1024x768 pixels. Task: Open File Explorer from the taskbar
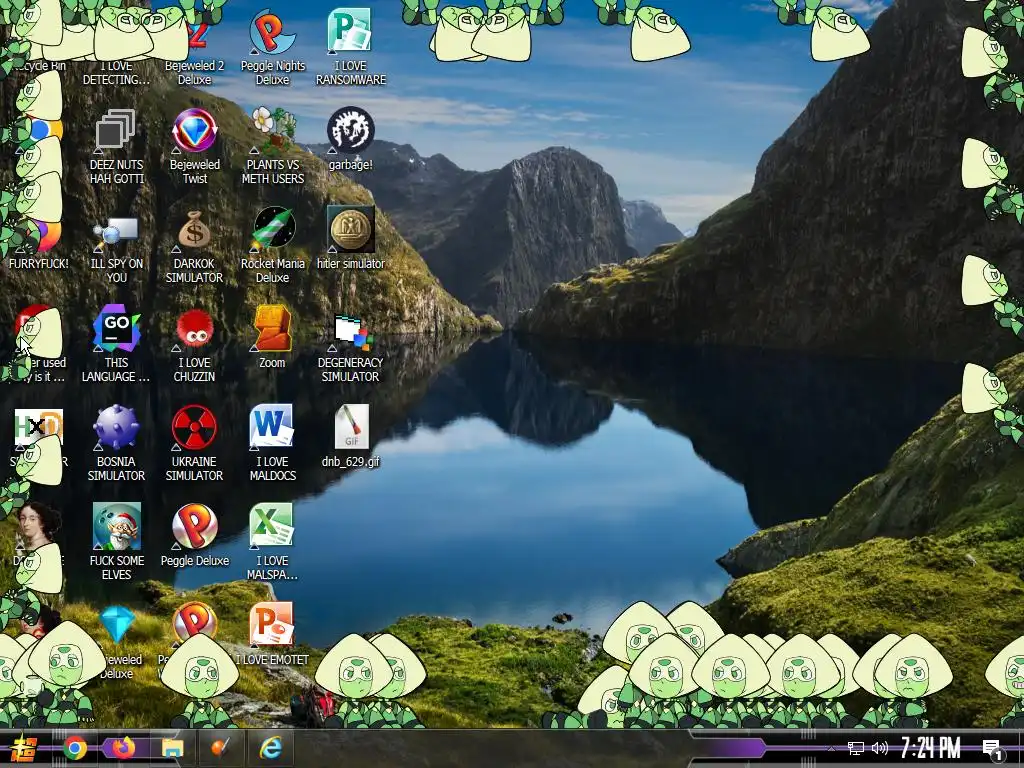pos(173,748)
